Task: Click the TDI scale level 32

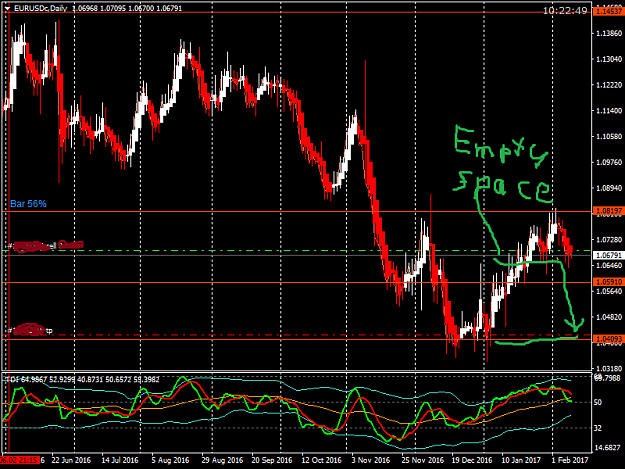Action: pyautogui.click(x=597, y=428)
